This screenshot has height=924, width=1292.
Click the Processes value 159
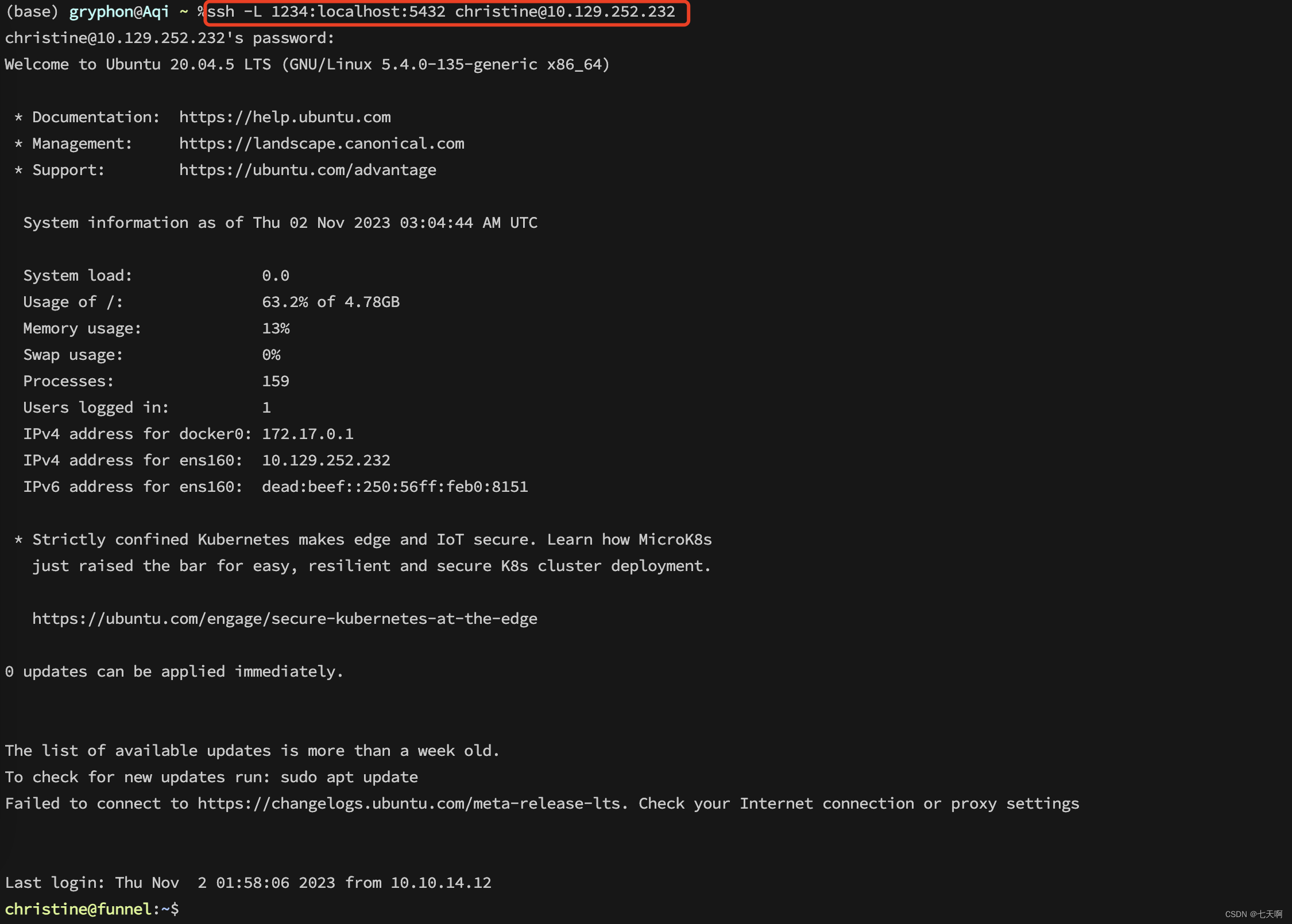(276, 381)
